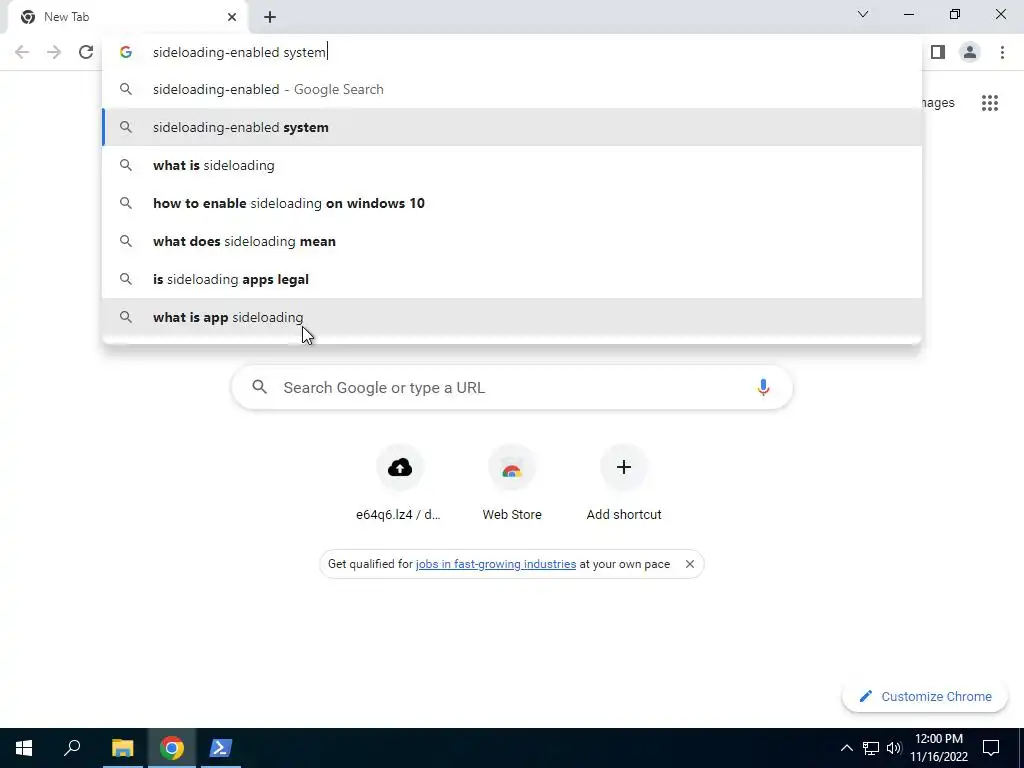Image resolution: width=1024 pixels, height=768 pixels.
Task: Open the e64q6.lz4 shortcut tile
Action: (x=399, y=482)
